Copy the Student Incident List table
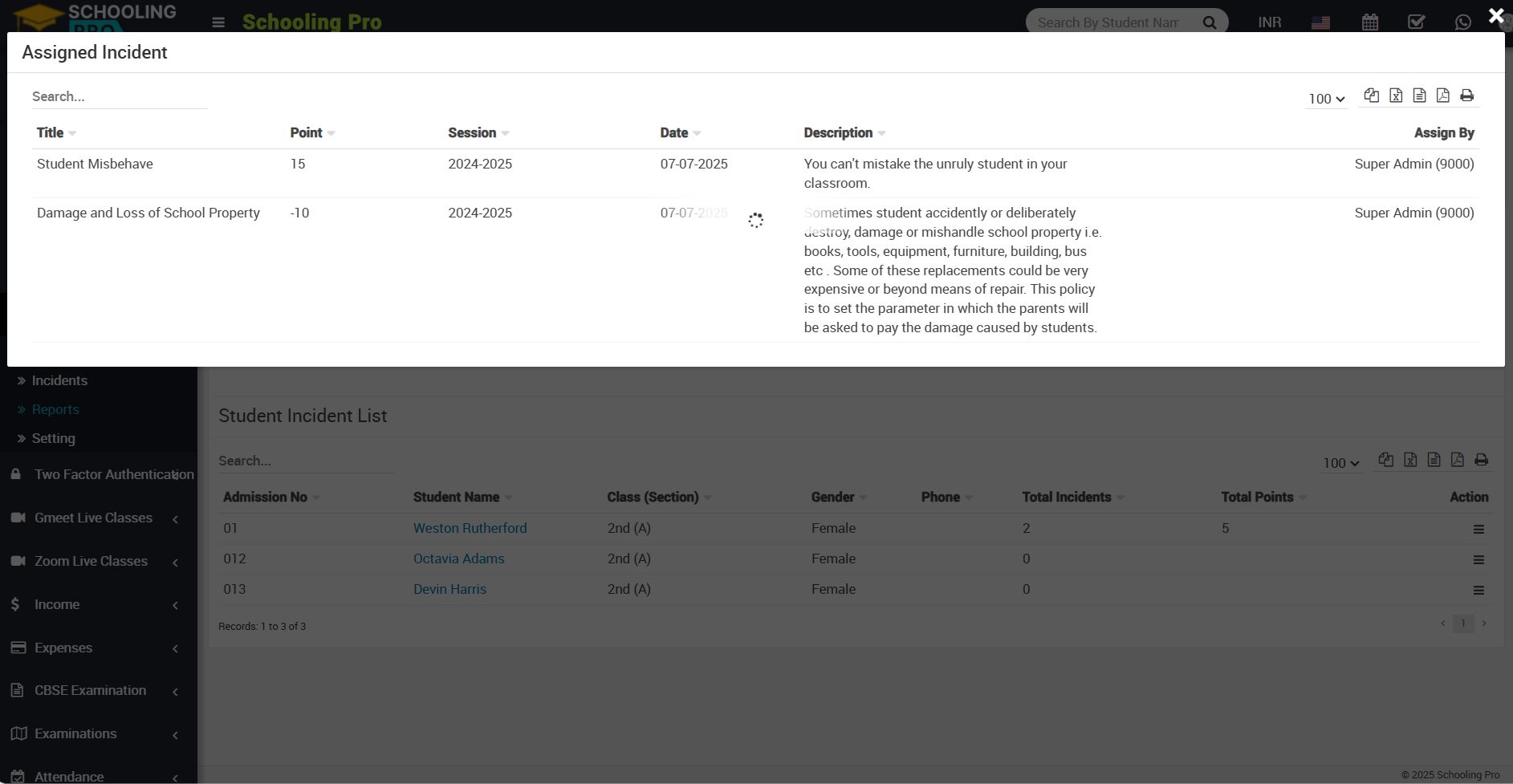The height and width of the screenshot is (784, 1513). click(1386, 460)
